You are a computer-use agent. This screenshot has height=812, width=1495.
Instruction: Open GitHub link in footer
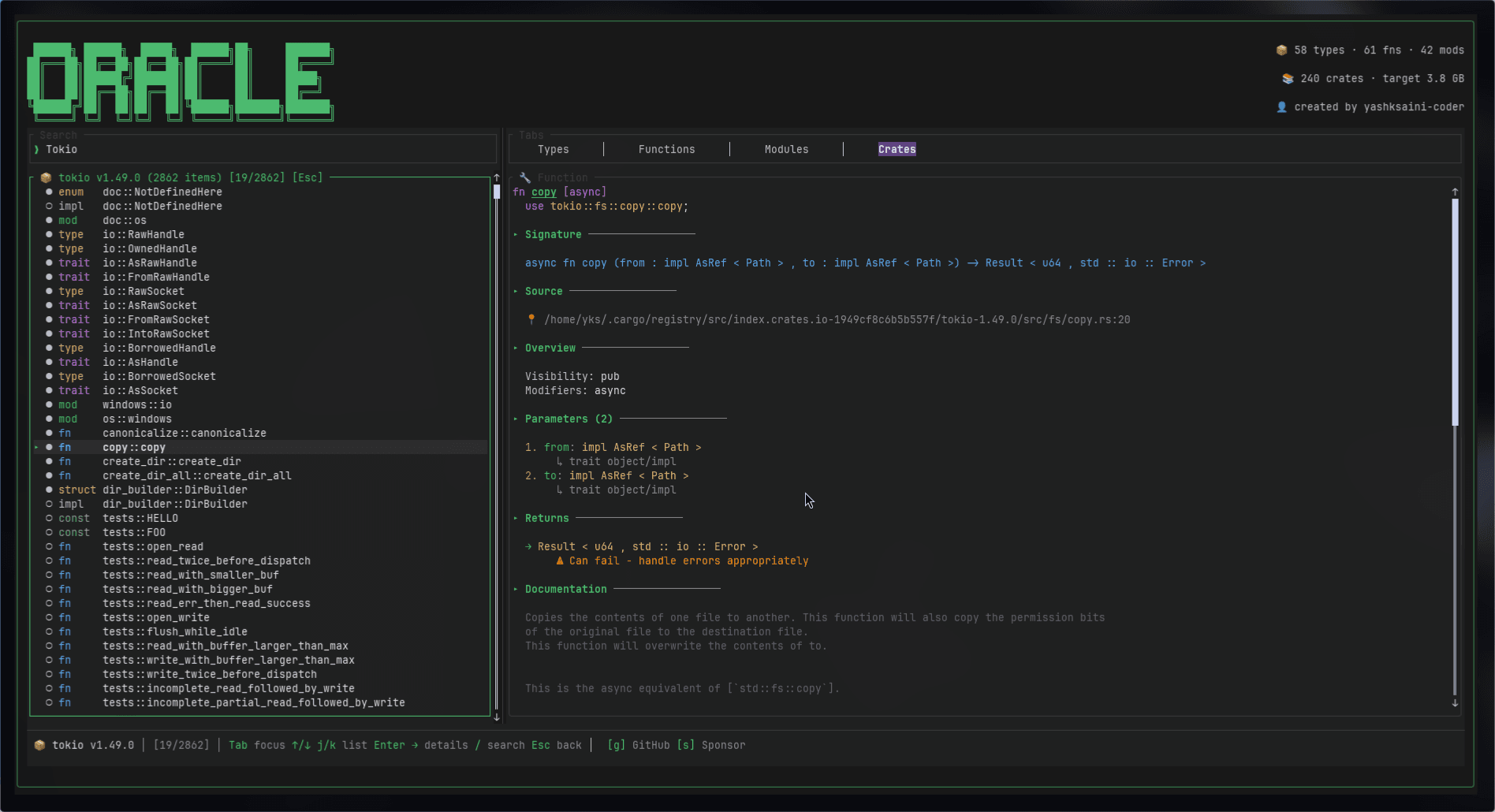click(650, 746)
